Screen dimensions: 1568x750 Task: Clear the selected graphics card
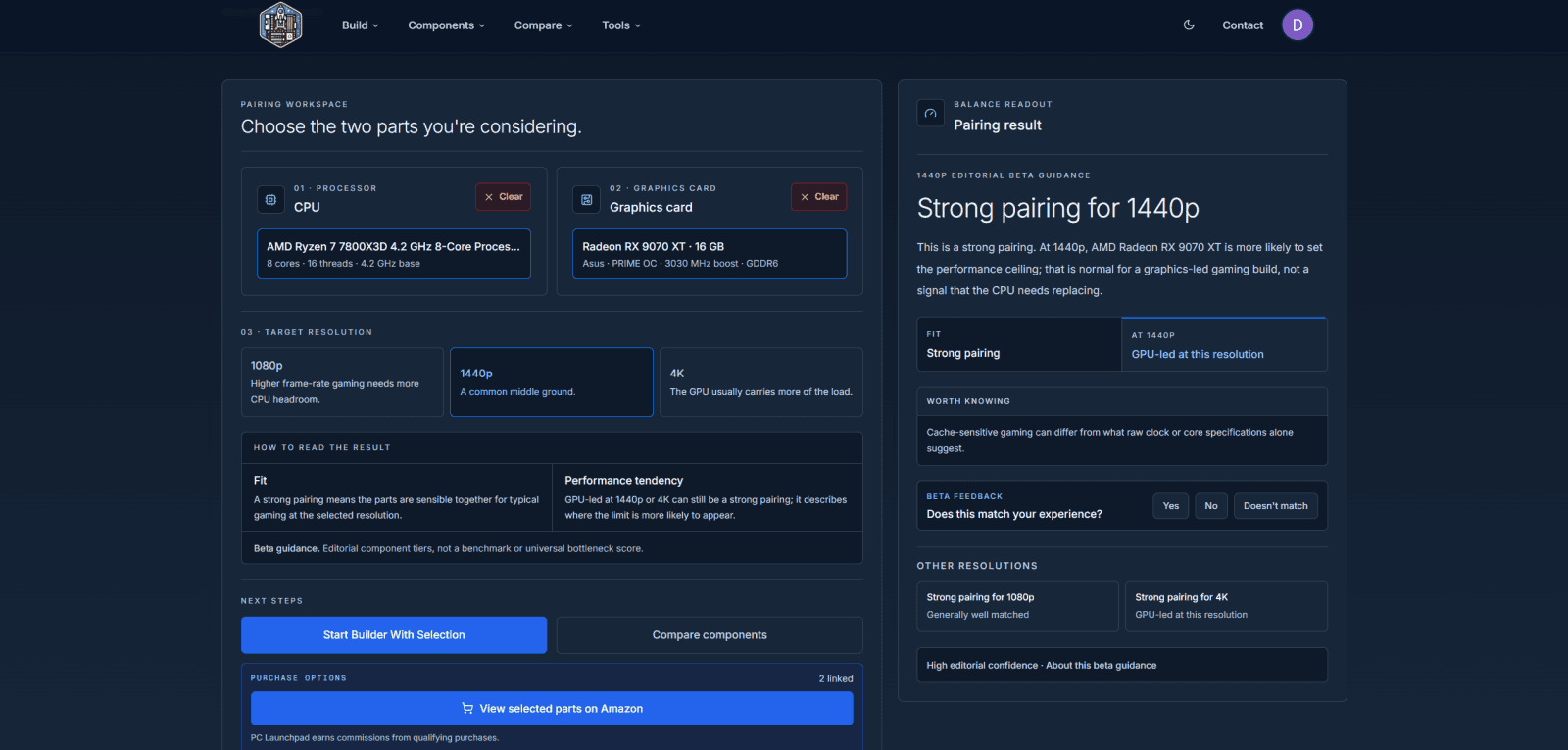click(819, 197)
